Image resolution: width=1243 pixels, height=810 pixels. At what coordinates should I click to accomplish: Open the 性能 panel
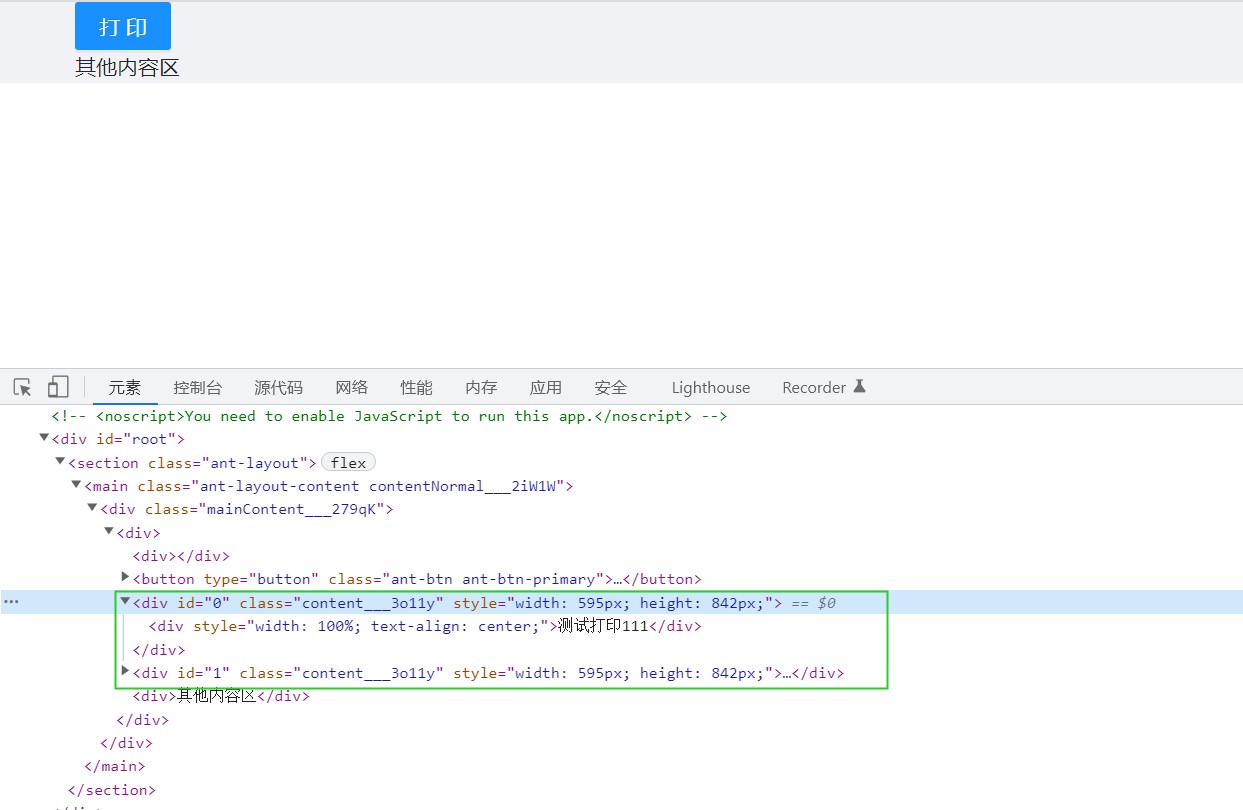point(416,387)
